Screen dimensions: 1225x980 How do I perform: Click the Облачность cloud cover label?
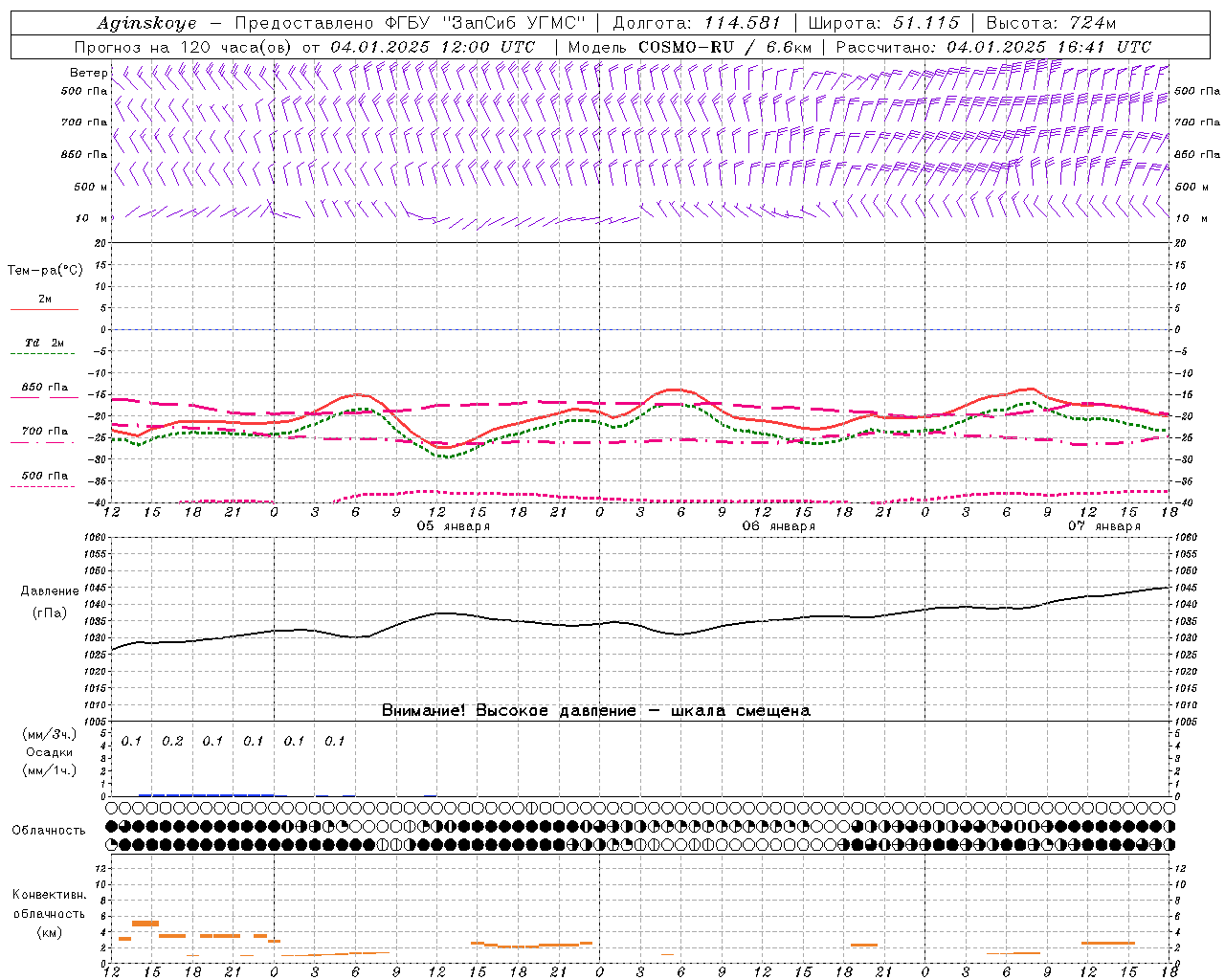point(49,830)
